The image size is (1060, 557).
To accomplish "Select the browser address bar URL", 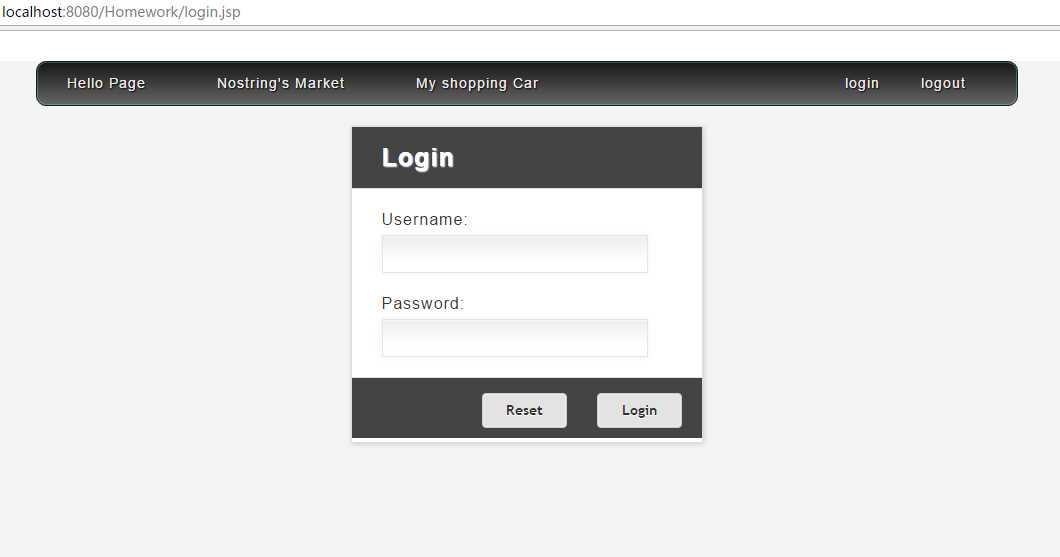I will coord(122,12).
